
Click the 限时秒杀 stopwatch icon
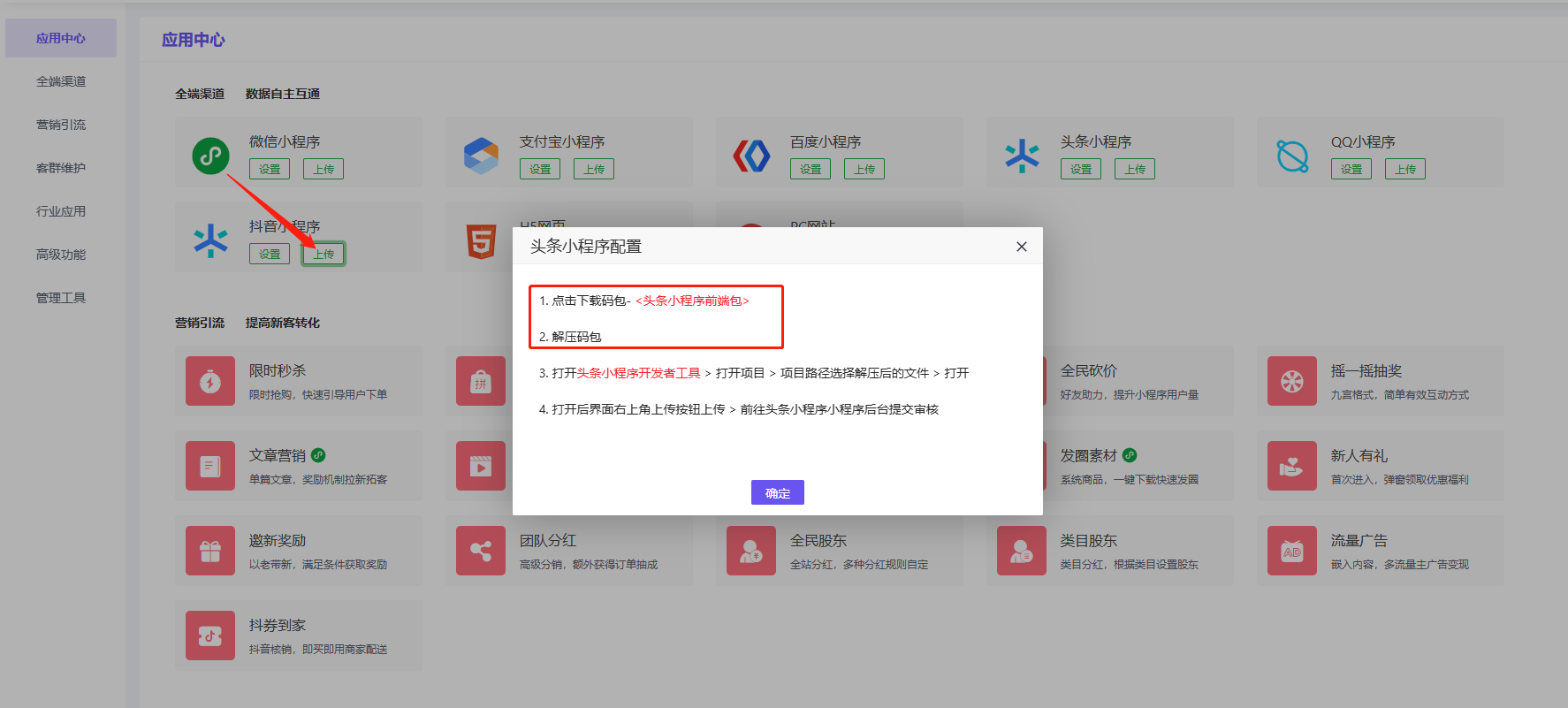[x=210, y=381]
